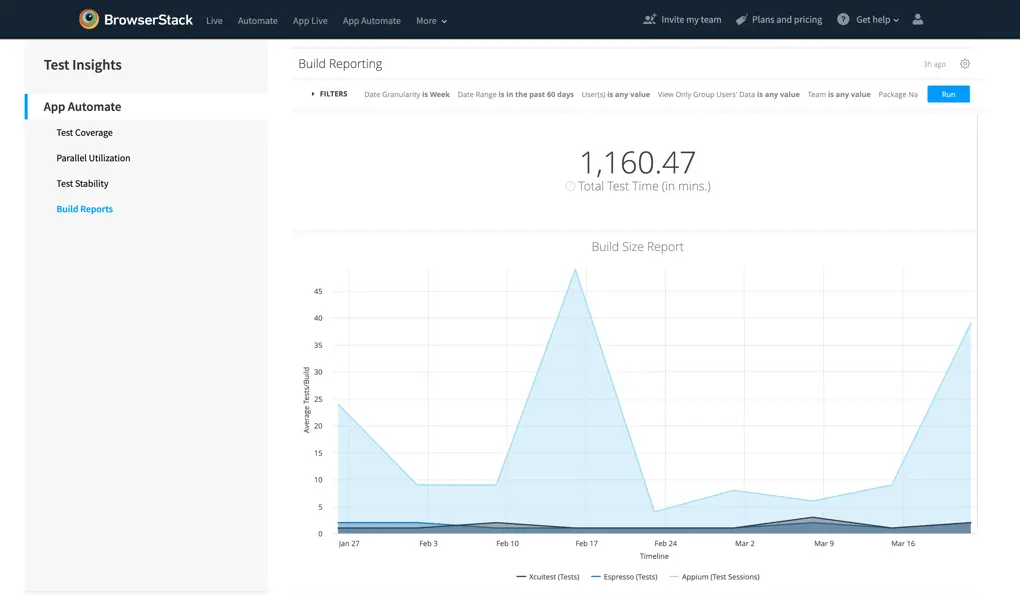Expand the FILTERS disclosure triangle
The height and width of the screenshot is (595, 1020).
(313, 94)
